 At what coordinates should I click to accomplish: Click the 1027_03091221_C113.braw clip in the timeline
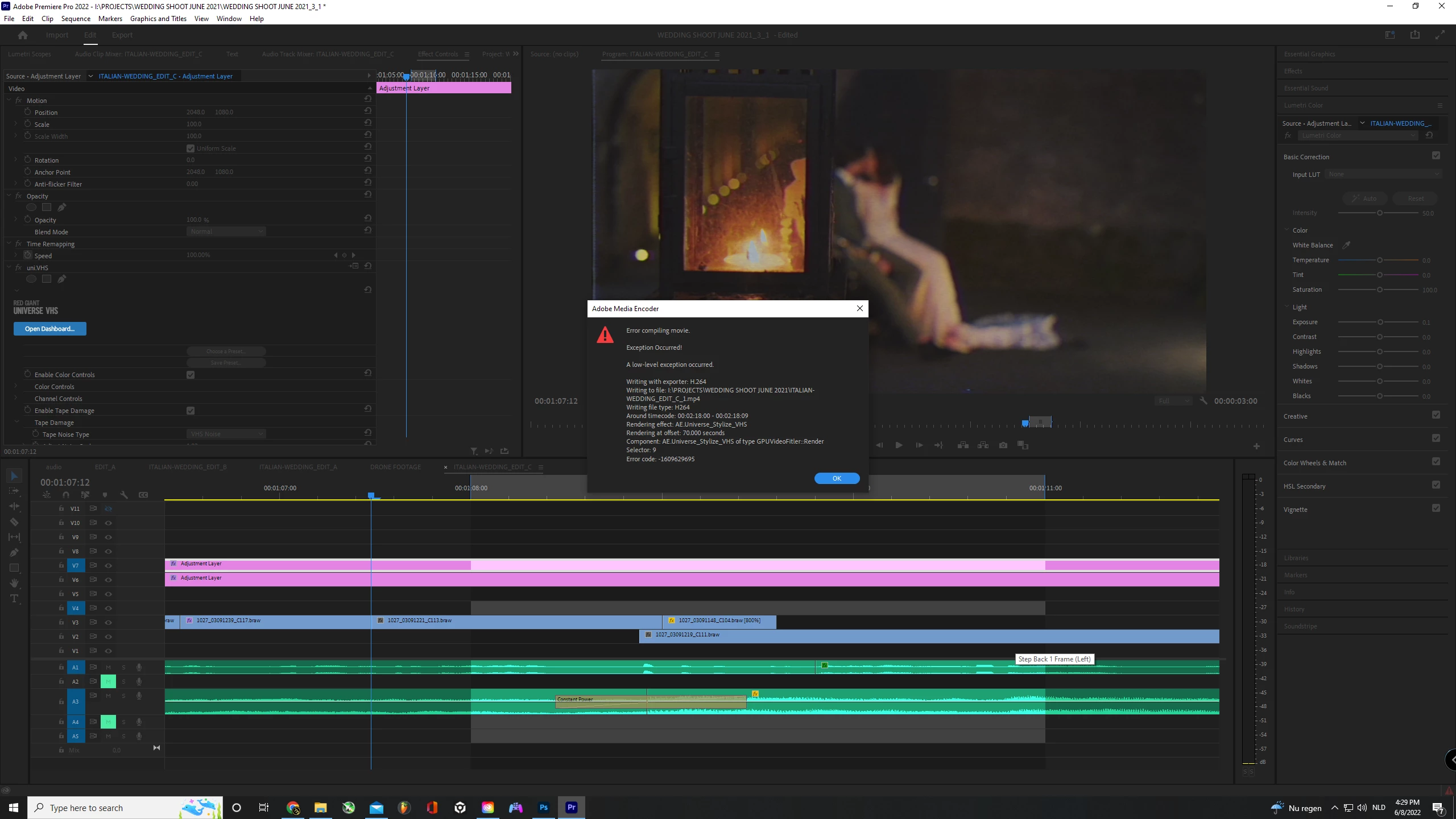pyautogui.click(x=512, y=621)
